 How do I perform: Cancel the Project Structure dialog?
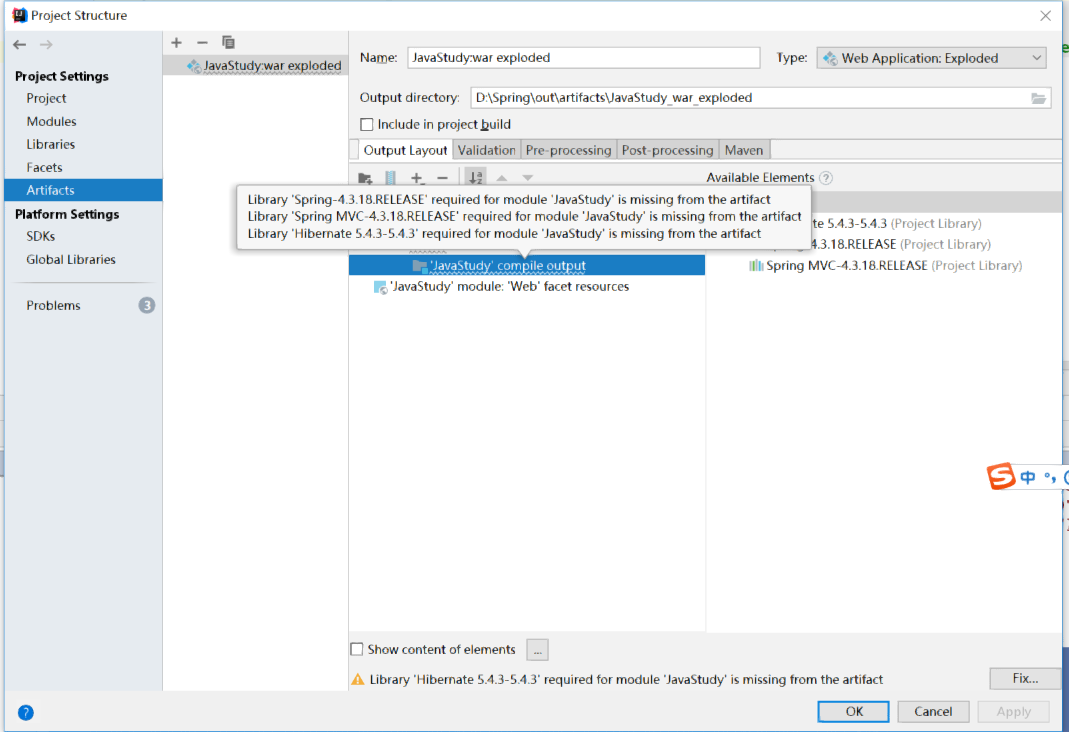(933, 712)
